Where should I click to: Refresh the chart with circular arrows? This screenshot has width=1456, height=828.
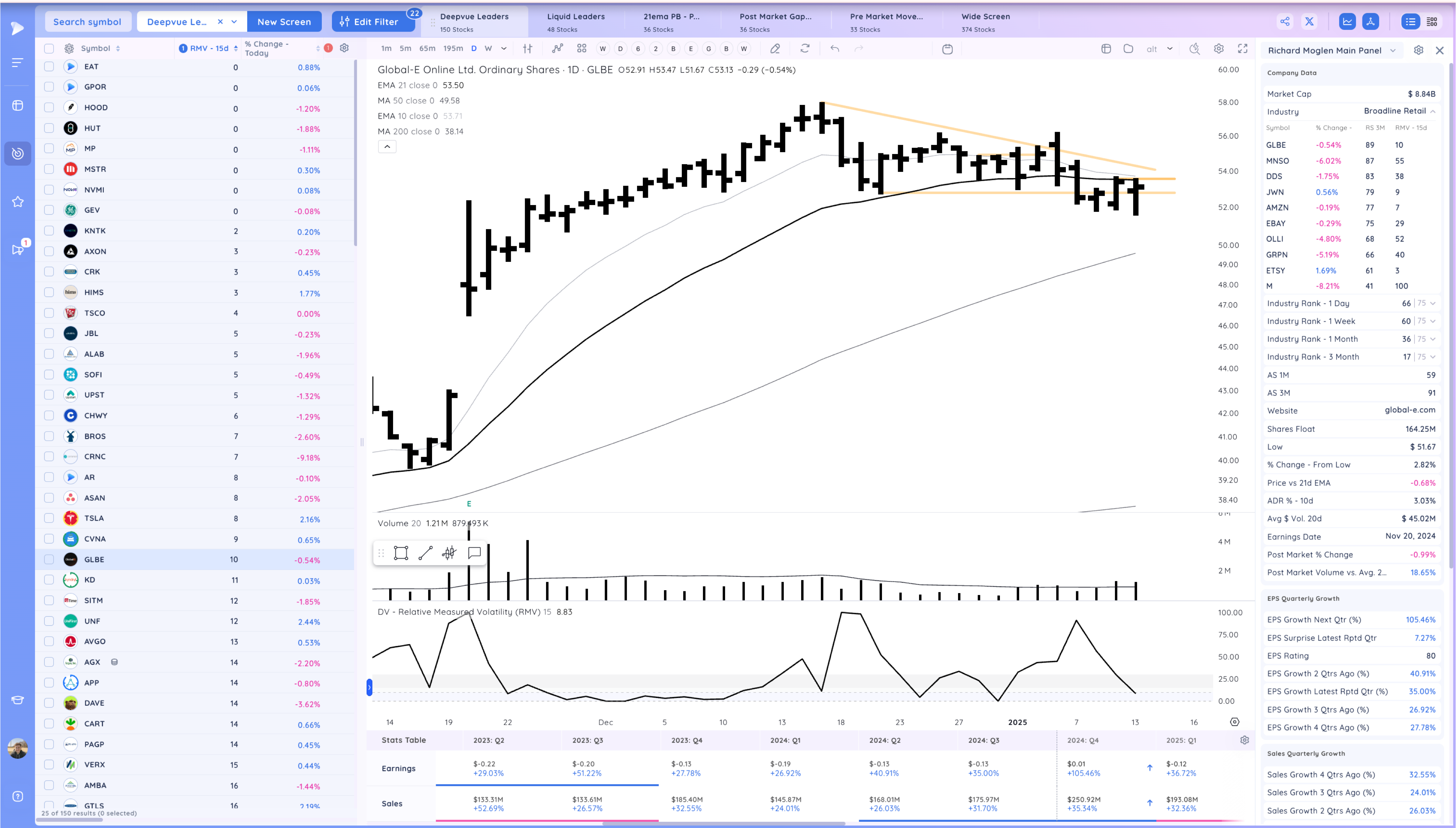(x=805, y=49)
